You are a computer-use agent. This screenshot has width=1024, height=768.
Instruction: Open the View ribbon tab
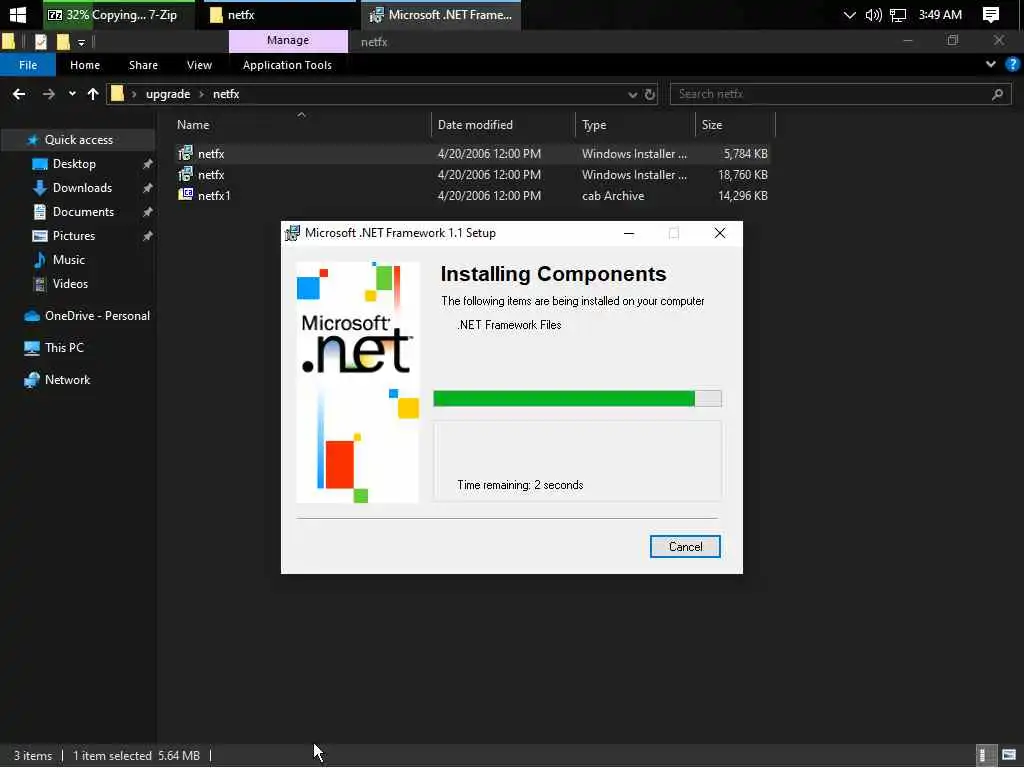pyautogui.click(x=199, y=65)
